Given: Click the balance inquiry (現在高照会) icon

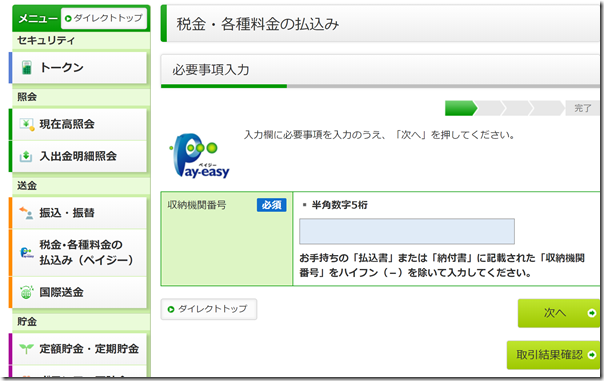Looking at the screenshot, I should (x=27, y=124).
